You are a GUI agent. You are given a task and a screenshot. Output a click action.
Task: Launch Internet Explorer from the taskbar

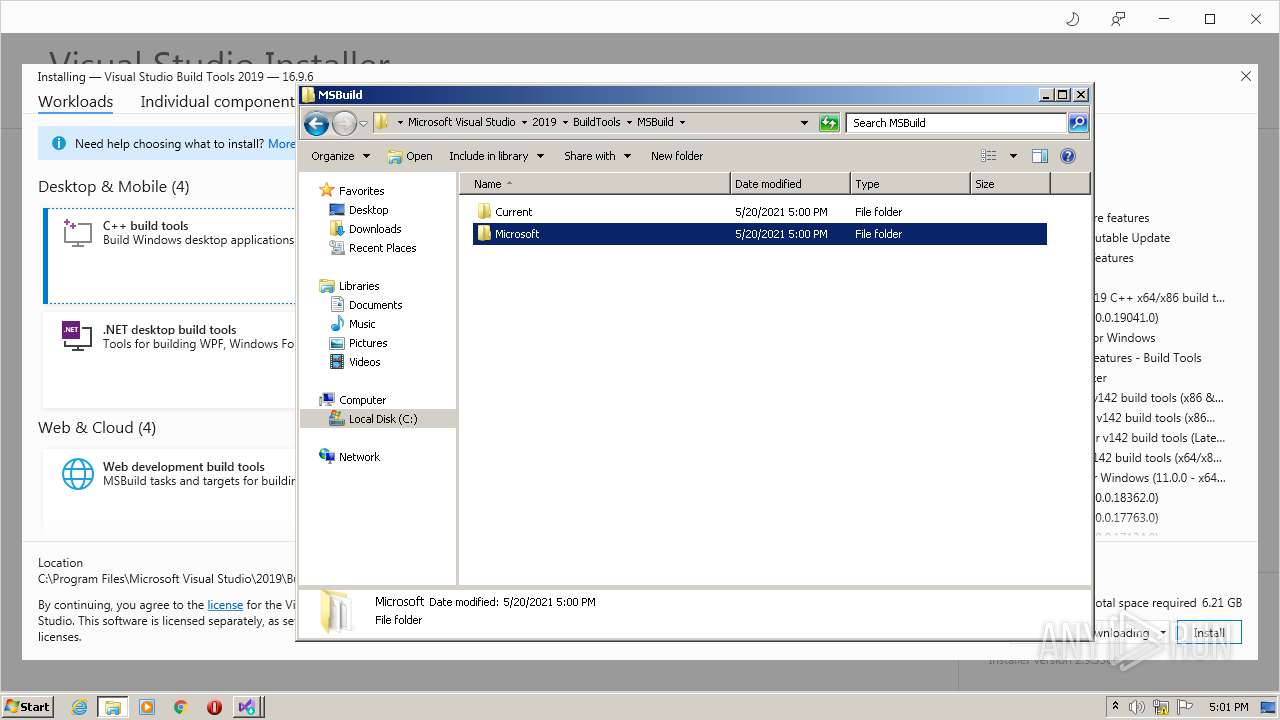[x=79, y=707]
